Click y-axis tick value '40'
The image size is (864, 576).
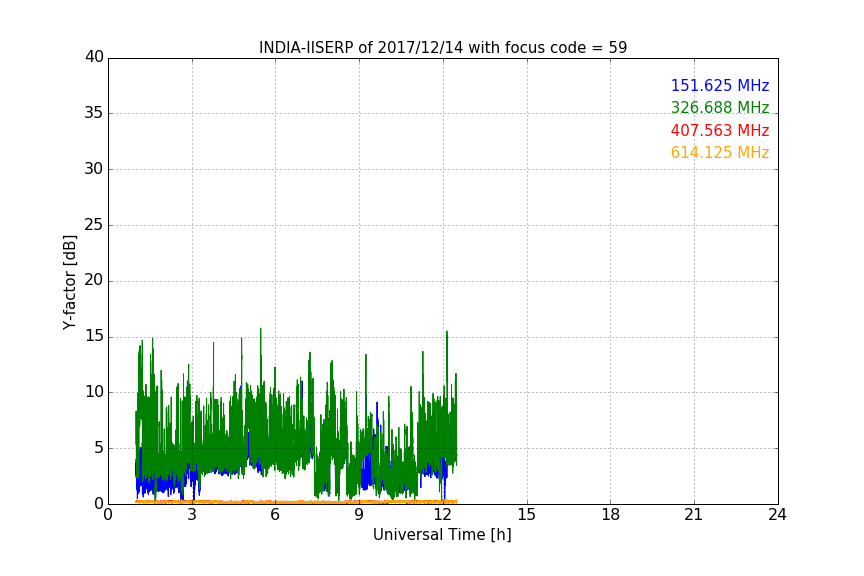tap(94, 57)
